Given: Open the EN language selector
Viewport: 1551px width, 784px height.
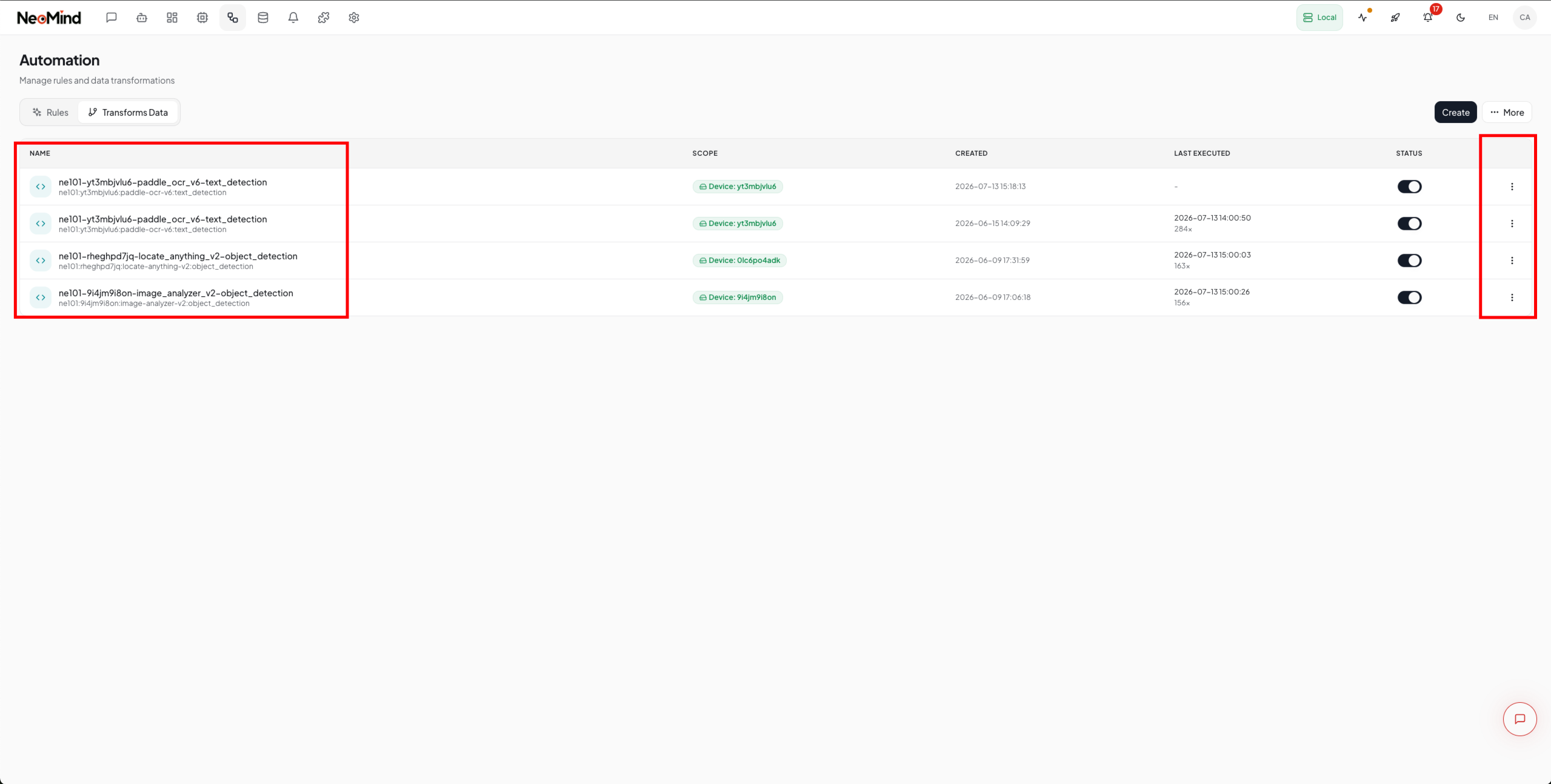Looking at the screenshot, I should pos(1493,18).
